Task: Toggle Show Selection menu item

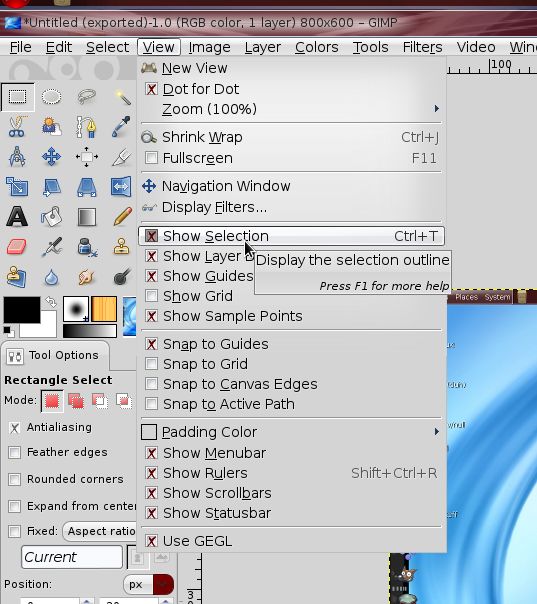Action: click(x=292, y=236)
